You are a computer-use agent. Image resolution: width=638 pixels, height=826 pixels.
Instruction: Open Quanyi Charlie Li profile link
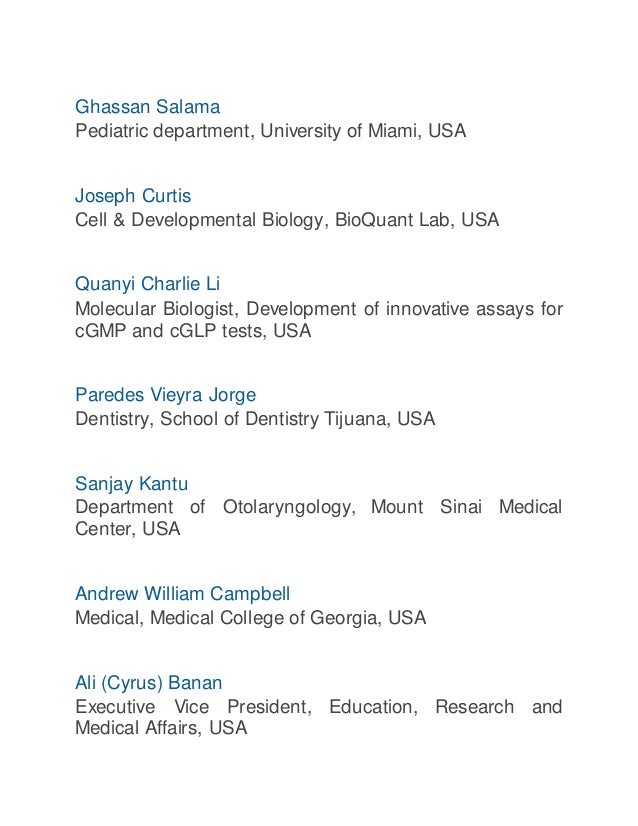coord(148,284)
